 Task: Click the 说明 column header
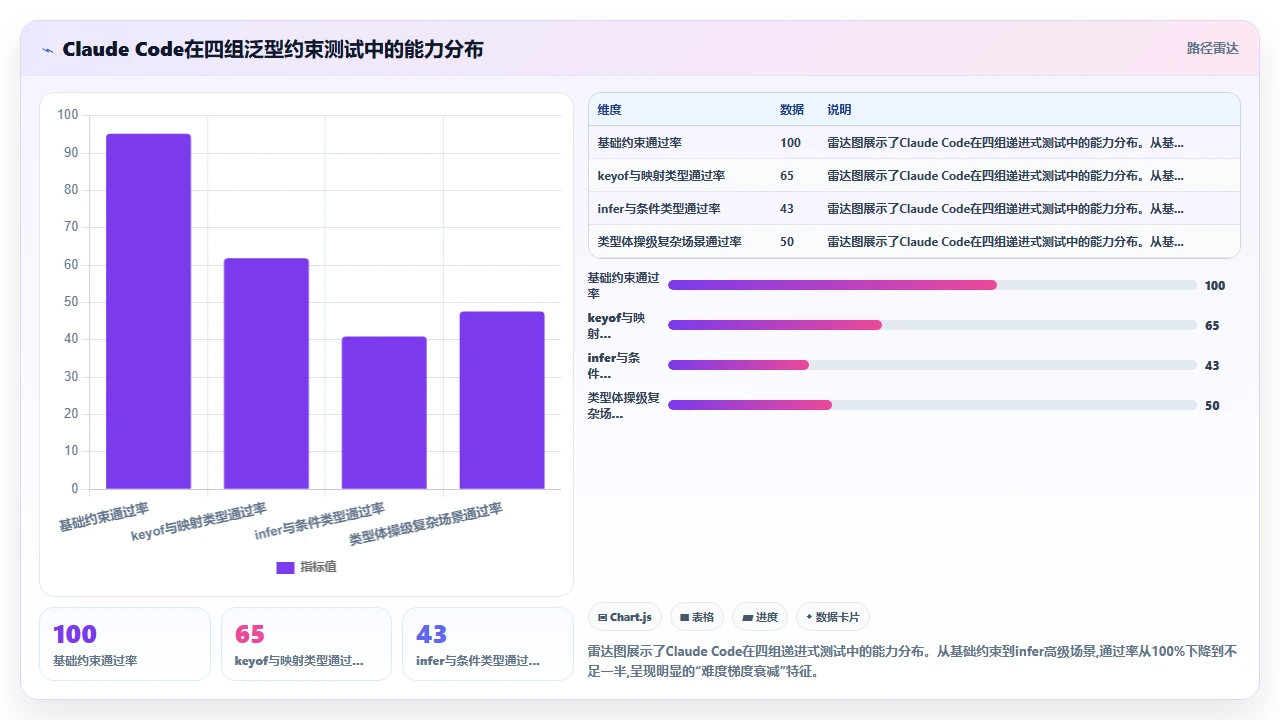(839, 110)
